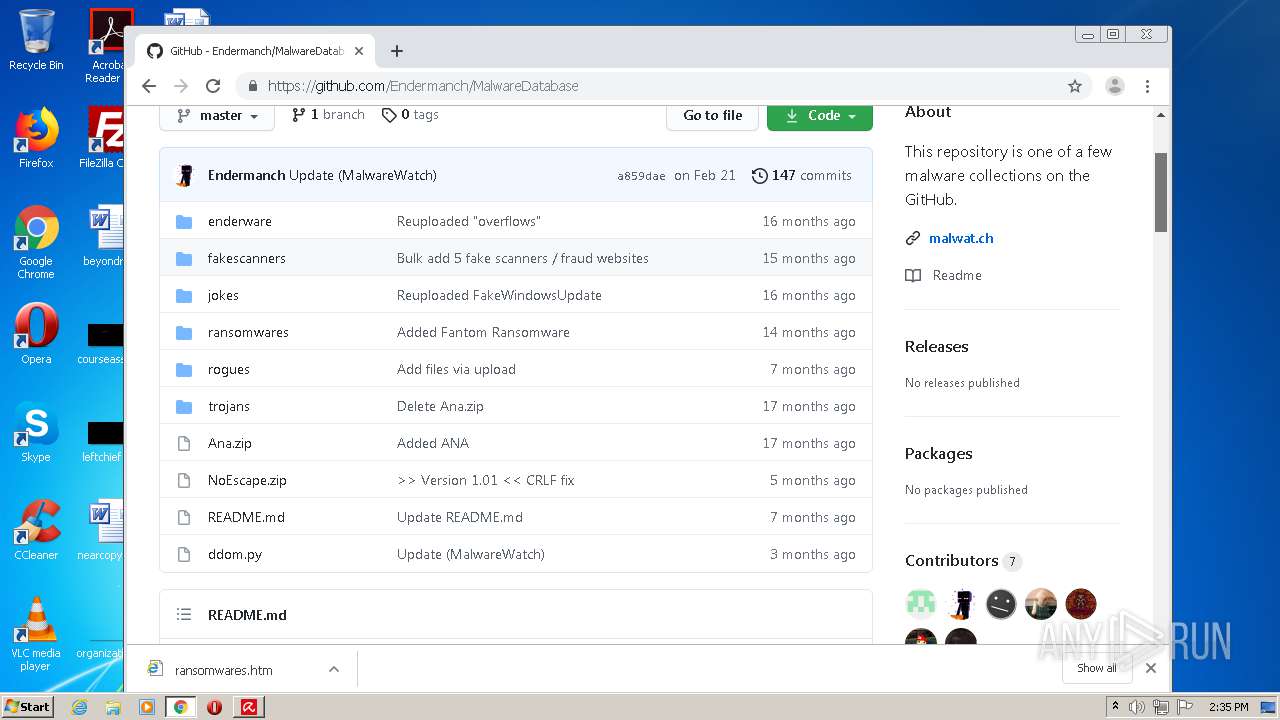
Task: Select the Skype desktop shortcut
Action: coord(36,432)
